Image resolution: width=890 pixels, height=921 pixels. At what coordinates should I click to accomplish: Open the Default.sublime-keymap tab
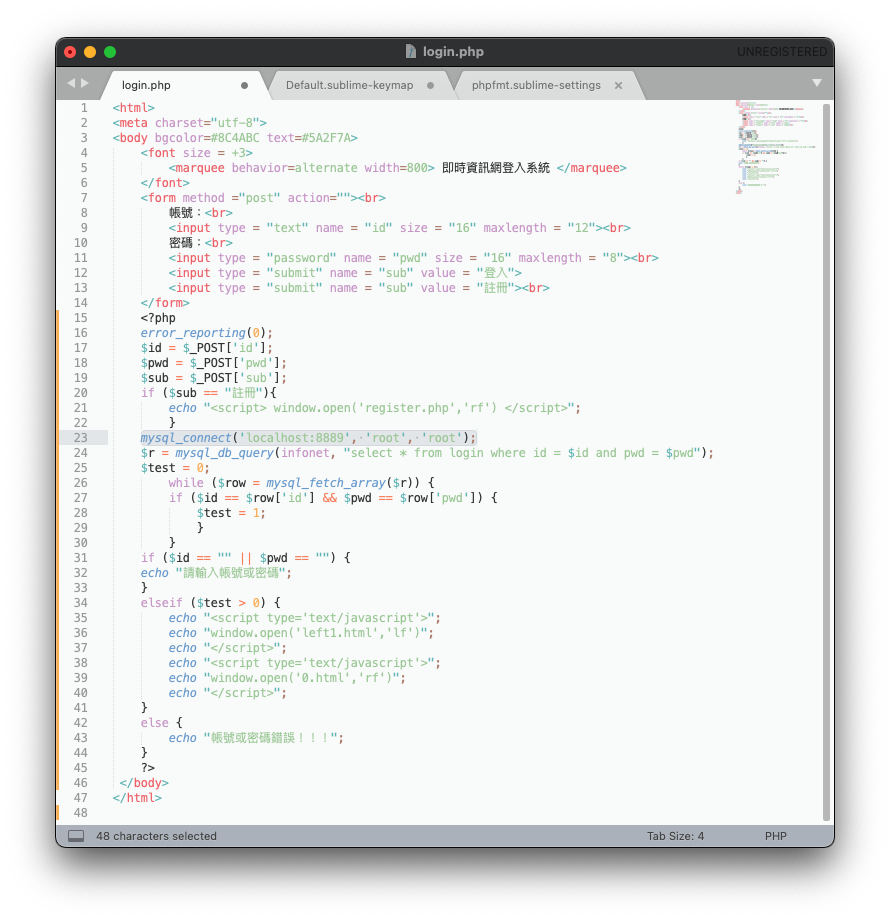tap(350, 85)
